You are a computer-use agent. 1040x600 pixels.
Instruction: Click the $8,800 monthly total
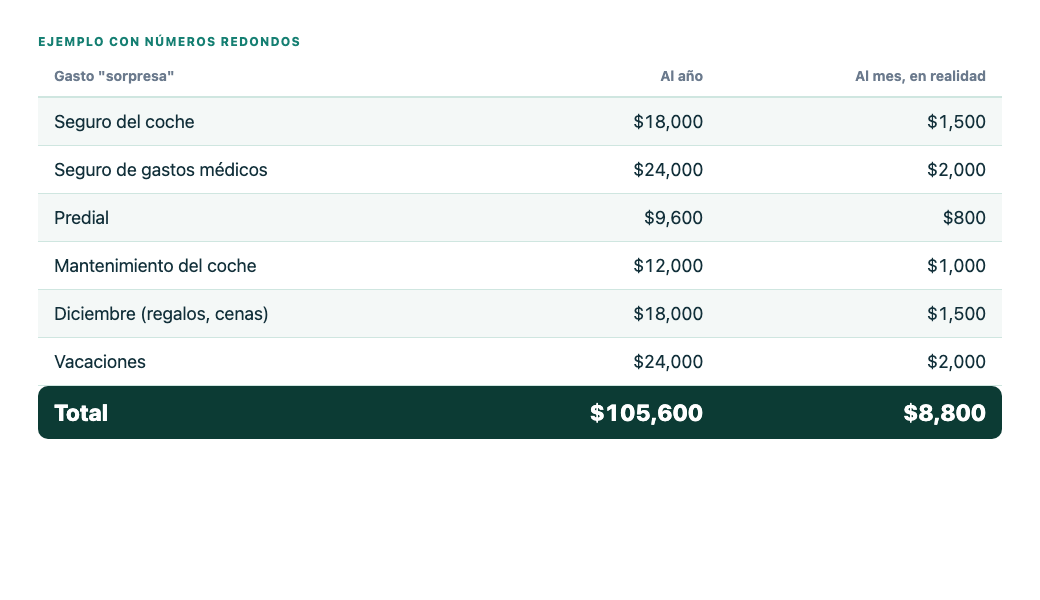coord(944,413)
